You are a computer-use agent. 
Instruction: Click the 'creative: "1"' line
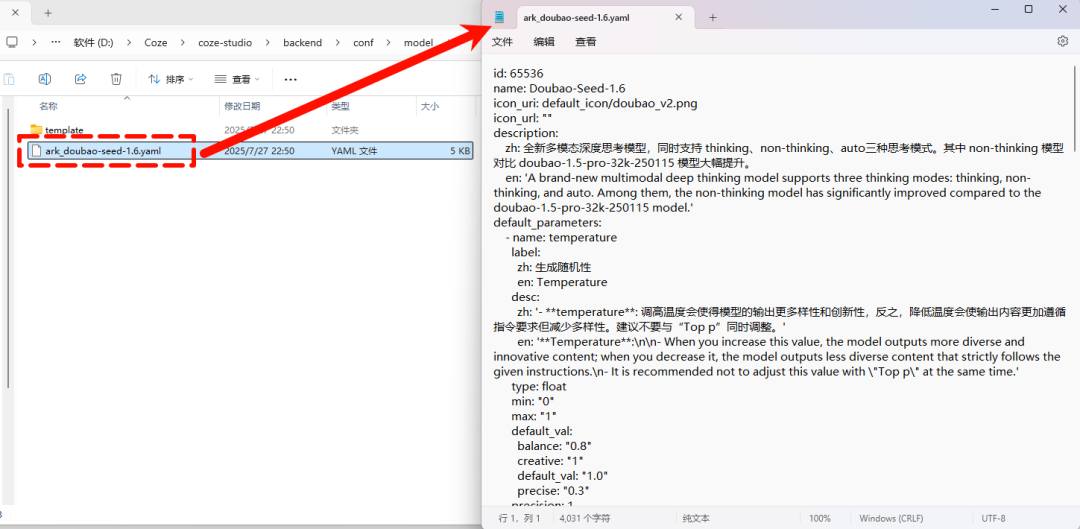pos(550,461)
